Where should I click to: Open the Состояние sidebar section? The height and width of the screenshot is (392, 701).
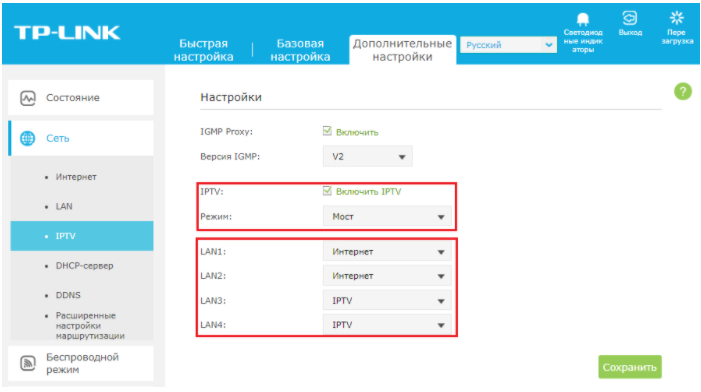coord(81,97)
